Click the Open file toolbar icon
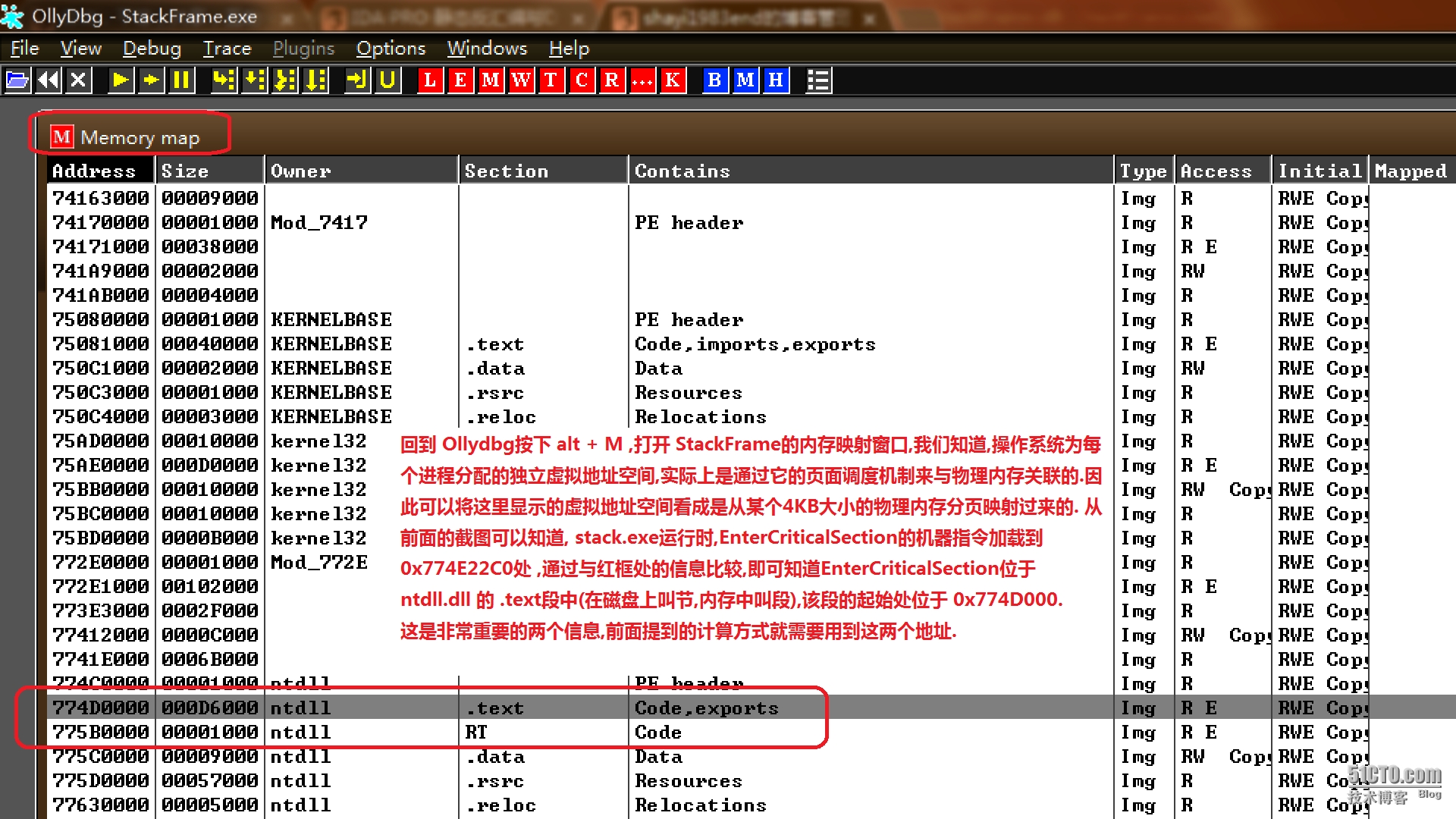Image resolution: width=1456 pixels, height=819 pixels. (17, 80)
